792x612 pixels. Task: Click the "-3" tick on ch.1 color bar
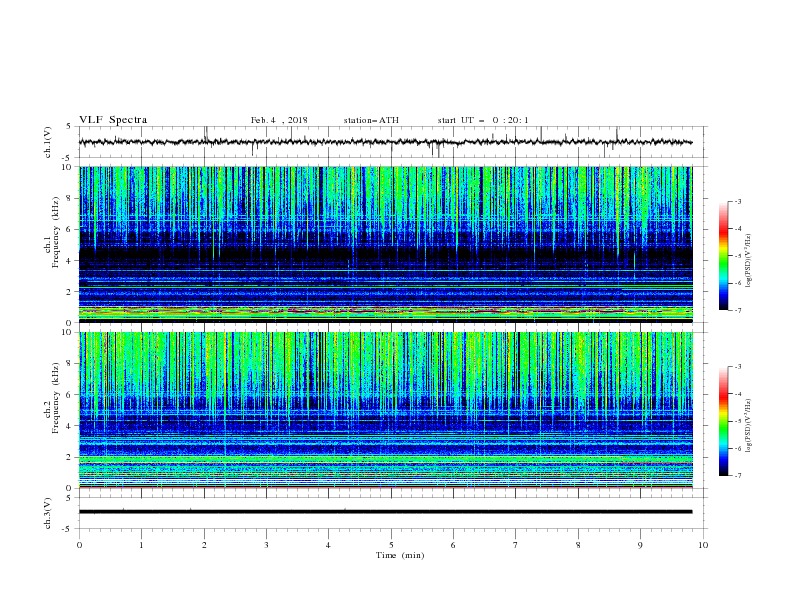point(737,201)
